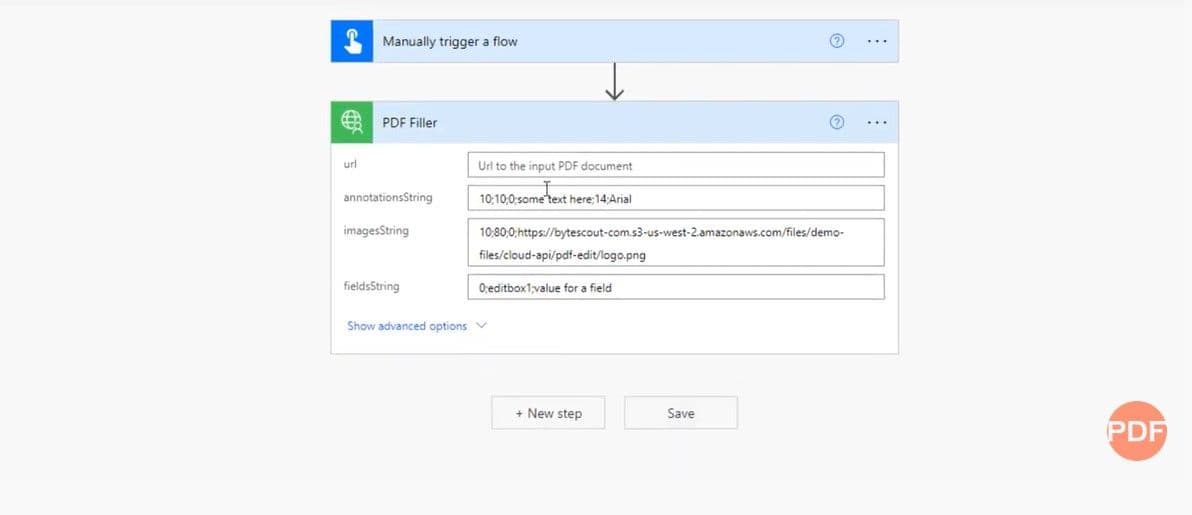Save the flow
Screen dimensions: 1192x515
680,413
